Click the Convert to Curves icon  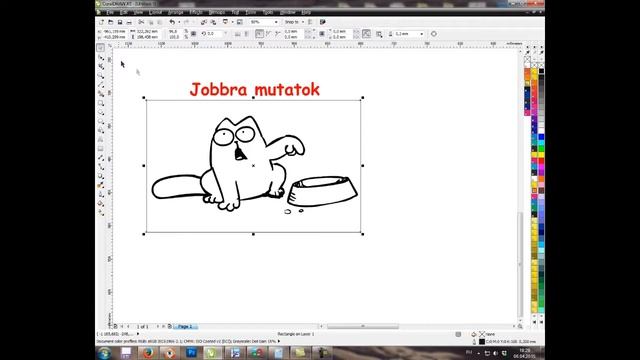click(x=434, y=34)
